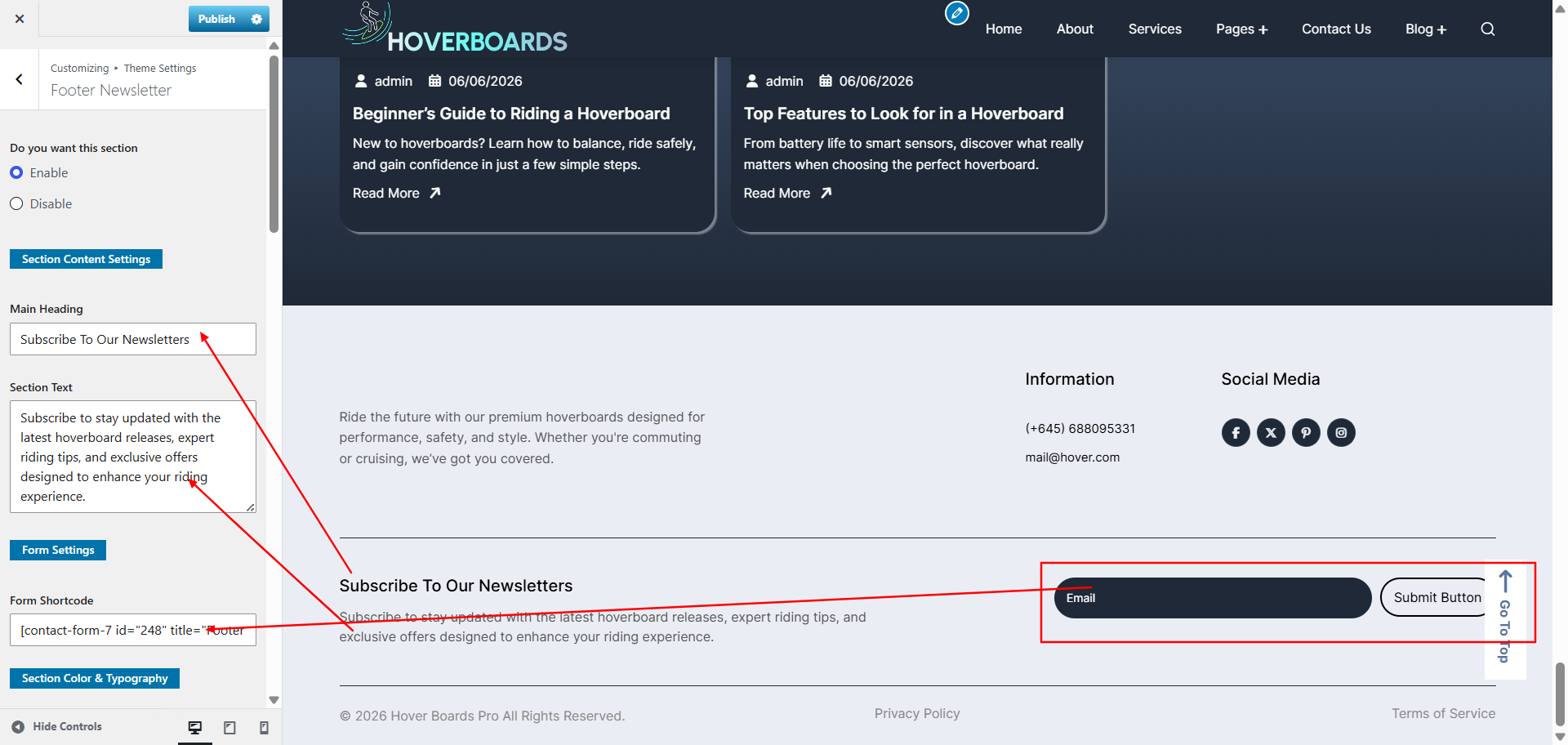Click page preview scrollbar thumb
This screenshot has width=1568, height=745.
pyautogui.click(x=1560, y=694)
